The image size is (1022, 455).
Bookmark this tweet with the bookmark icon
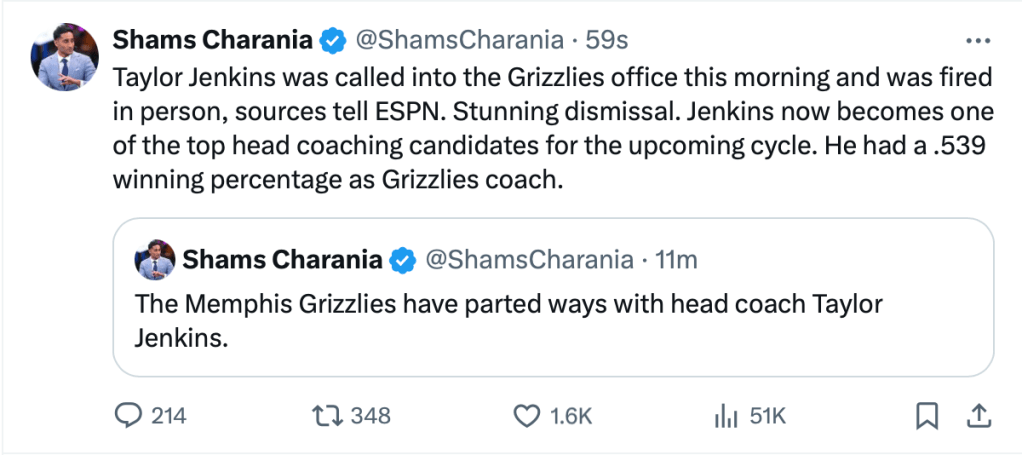pyautogui.click(x=926, y=416)
